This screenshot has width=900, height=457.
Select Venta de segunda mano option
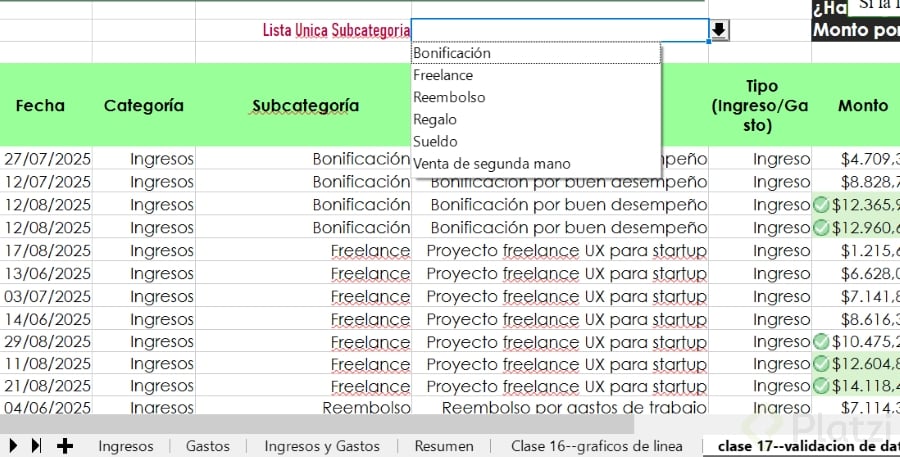pos(536,164)
